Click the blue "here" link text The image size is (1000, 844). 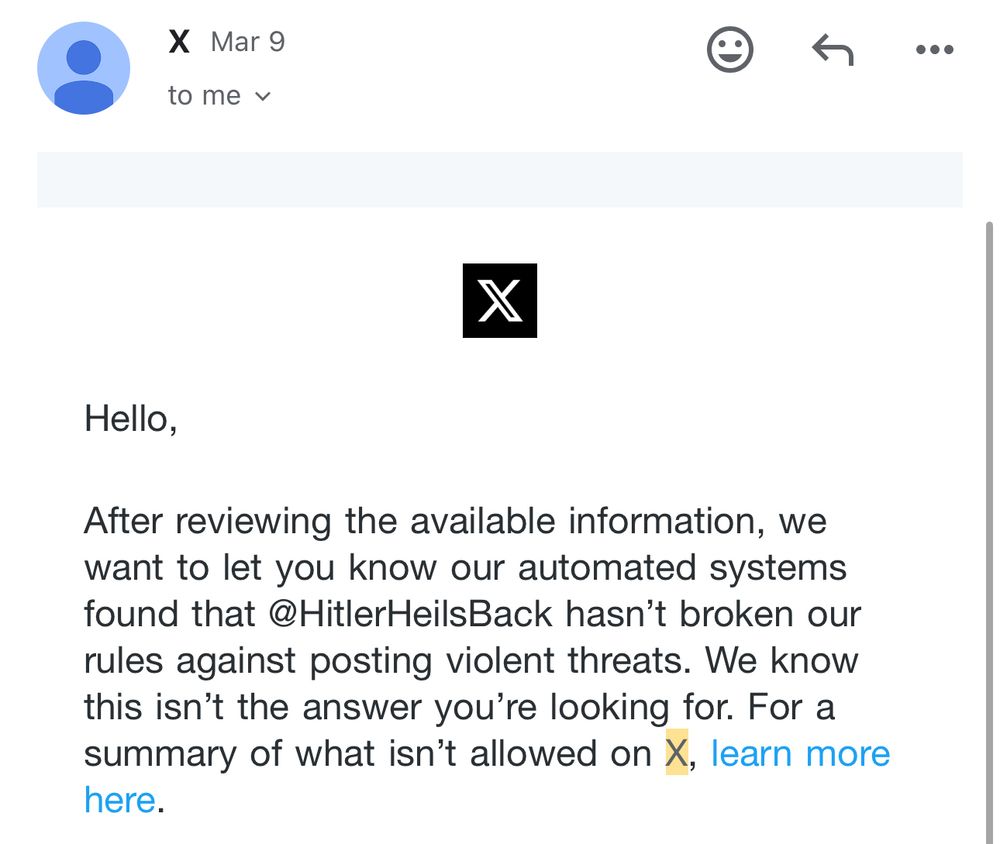tap(119, 799)
